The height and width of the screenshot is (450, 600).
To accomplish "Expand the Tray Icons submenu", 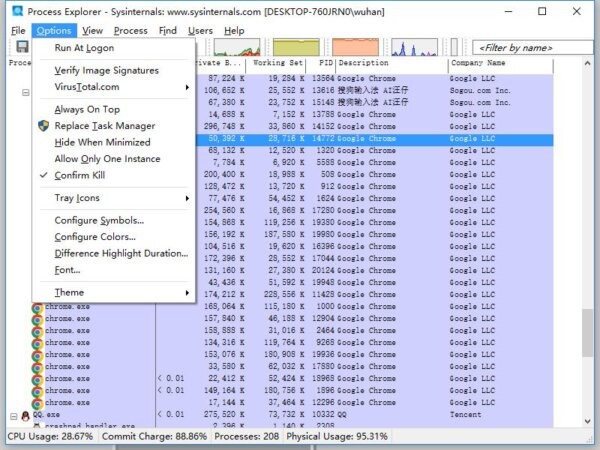I will click(114, 198).
